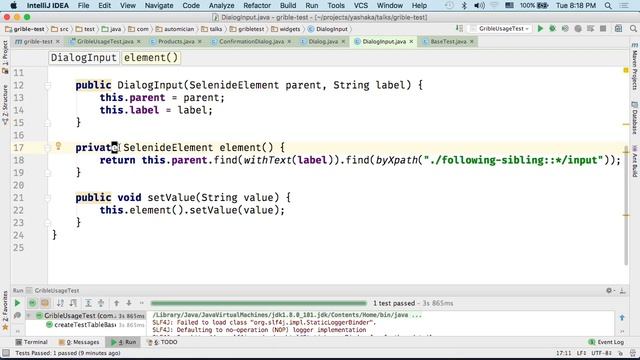
Task: Click the Favorites star icon
Action: (x=5, y=327)
